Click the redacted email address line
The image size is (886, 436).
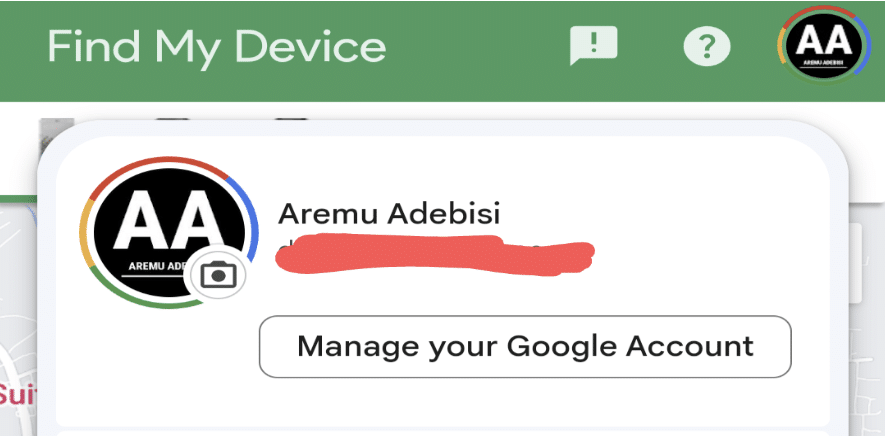tap(434, 254)
